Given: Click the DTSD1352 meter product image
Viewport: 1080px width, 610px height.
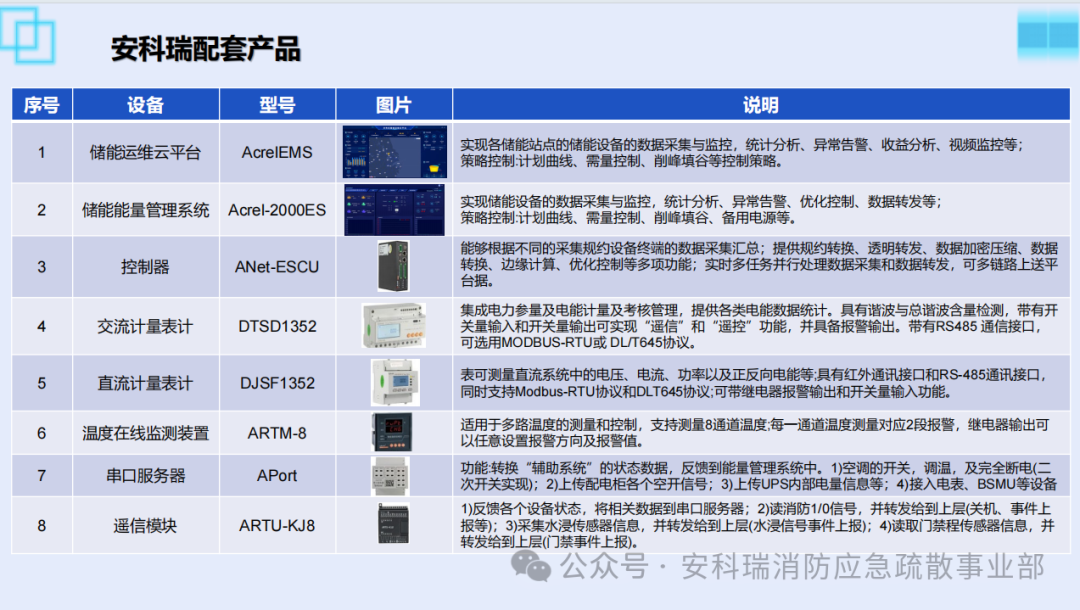Looking at the screenshot, I should pyautogui.click(x=393, y=324).
